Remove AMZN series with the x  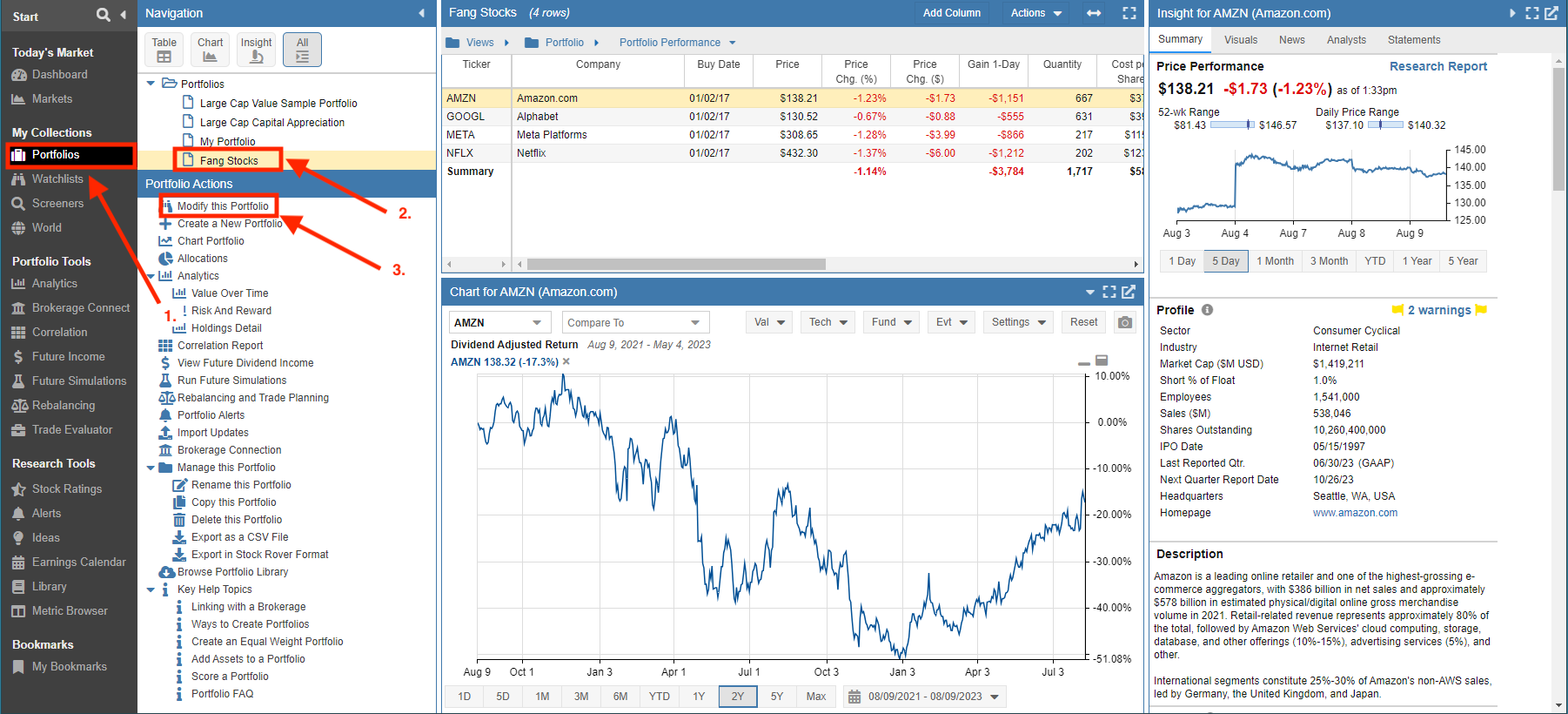566,361
